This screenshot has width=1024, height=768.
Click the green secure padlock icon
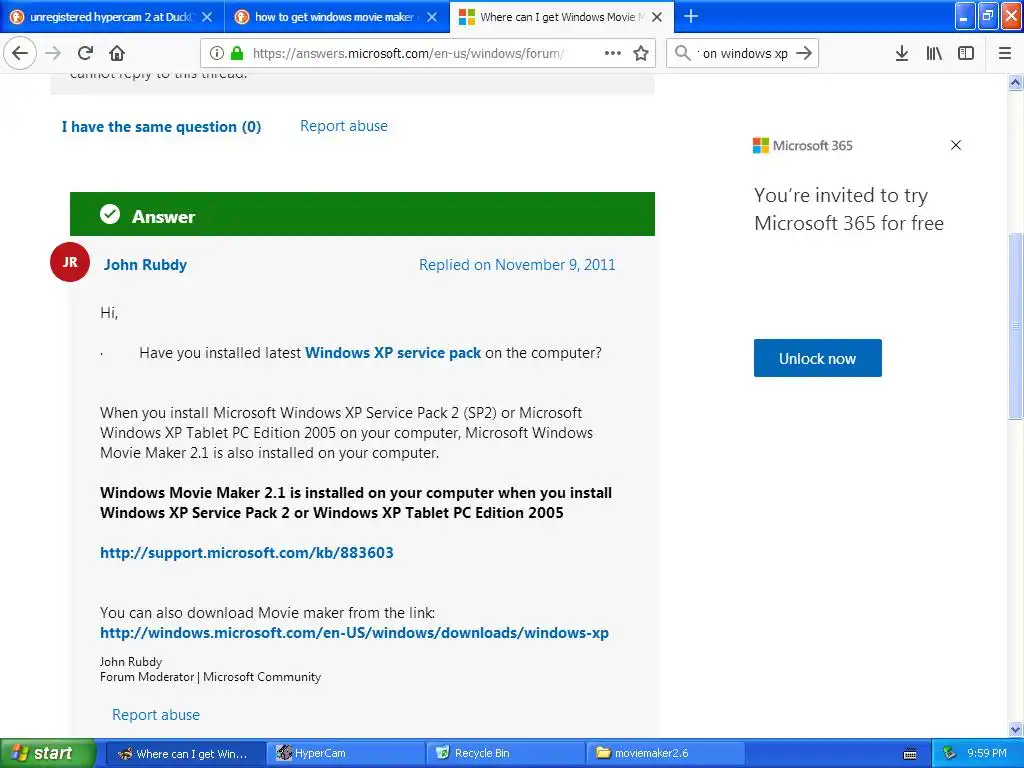pyautogui.click(x=237, y=54)
